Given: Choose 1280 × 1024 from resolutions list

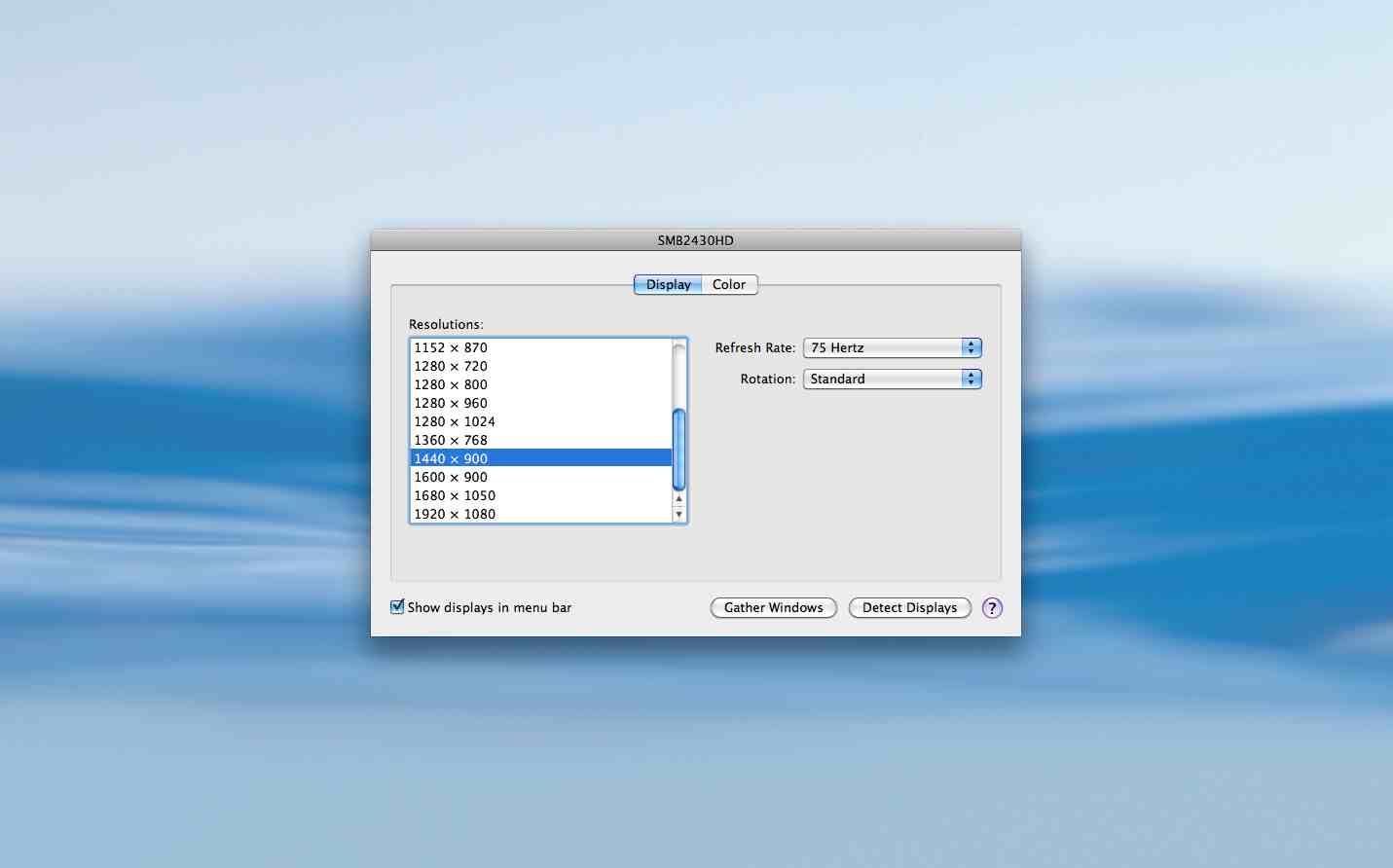Looking at the screenshot, I should 455,422.
